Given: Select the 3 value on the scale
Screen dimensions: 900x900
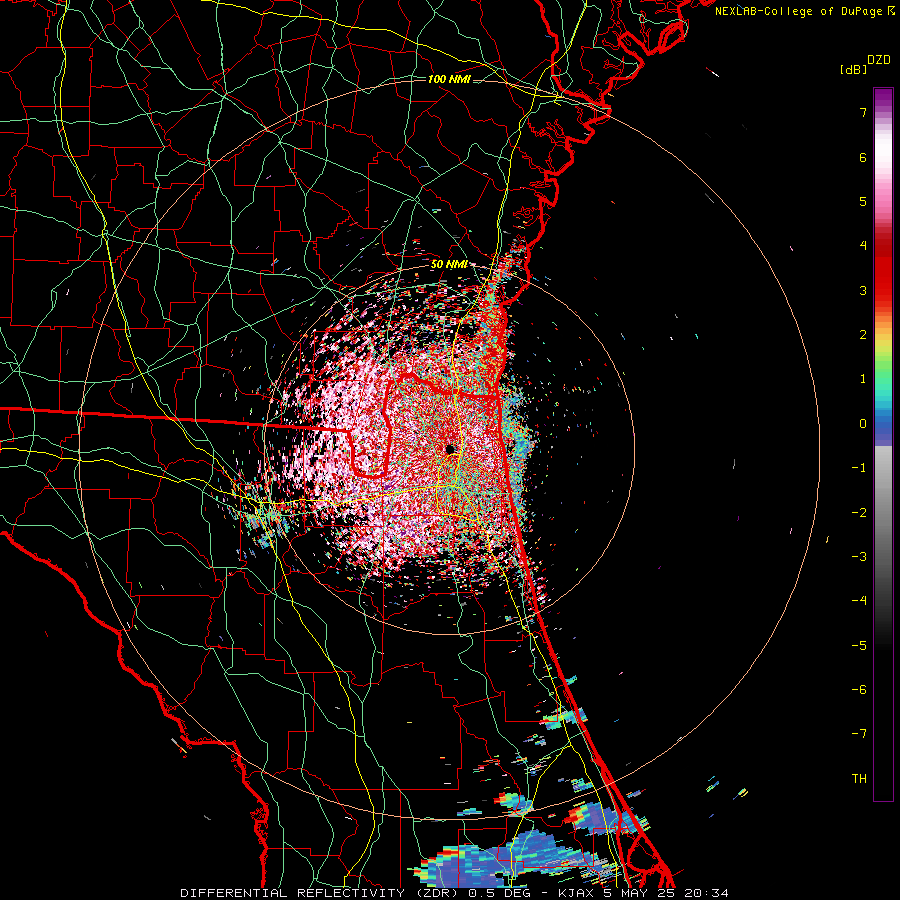Looking at the screenshot, I should (863, 290).
